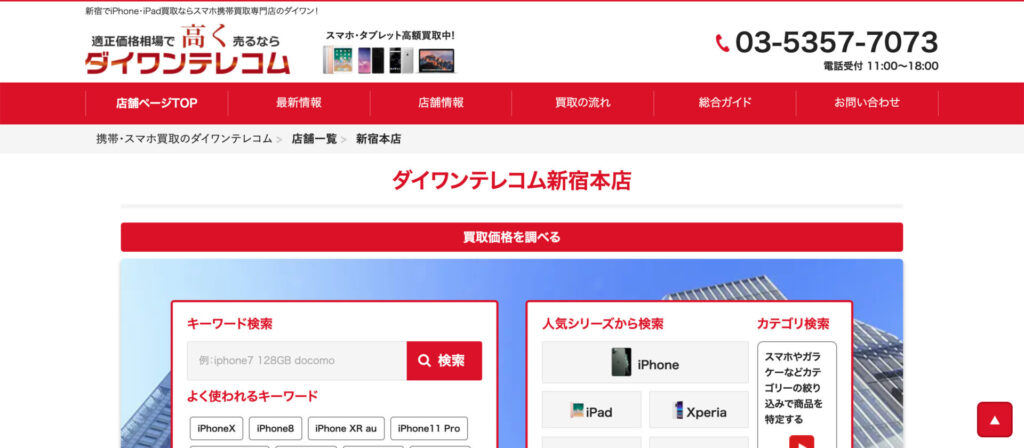Open the お問い合わせ menu item
Image resolution: width=1024 pixels, height=448 pixels.
coord(867,103)
